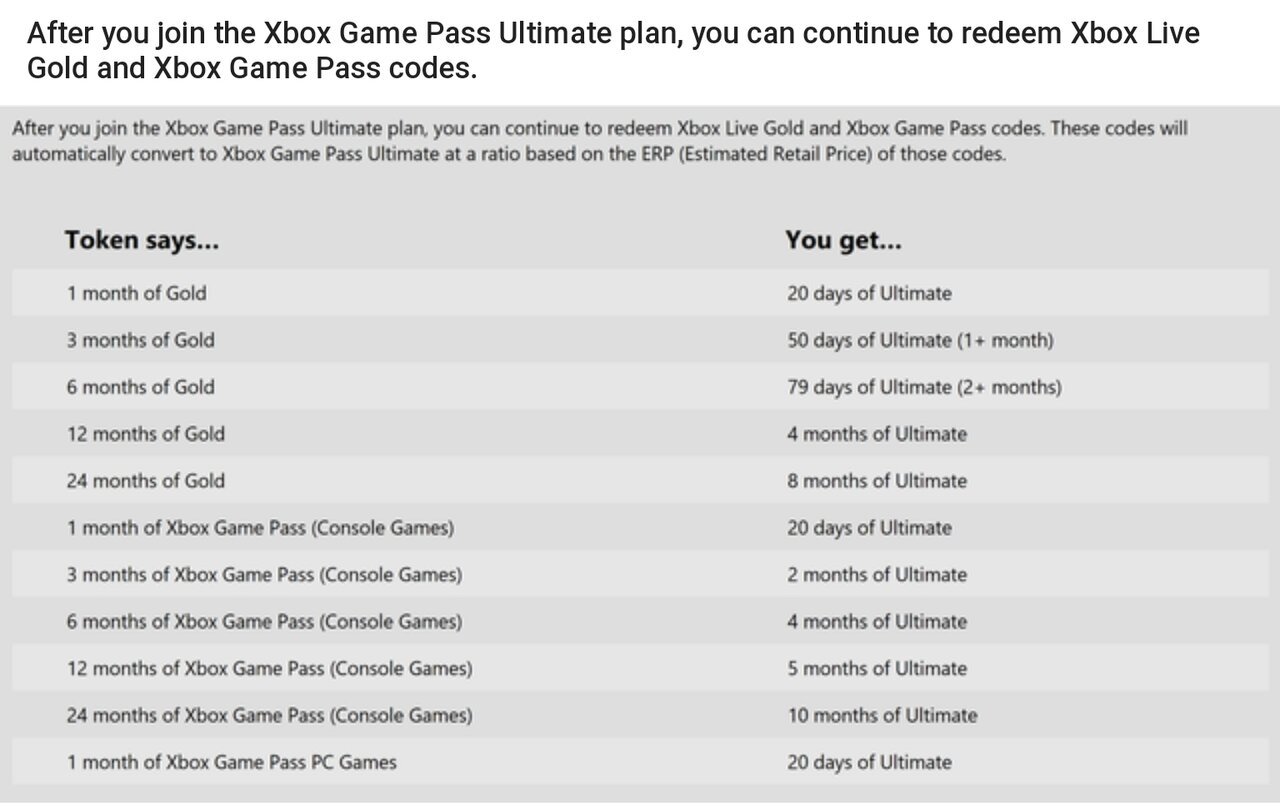Select the '3 months of Gold' token row
The width and height of the screenshot is (1280, 806).
[640, 340]
